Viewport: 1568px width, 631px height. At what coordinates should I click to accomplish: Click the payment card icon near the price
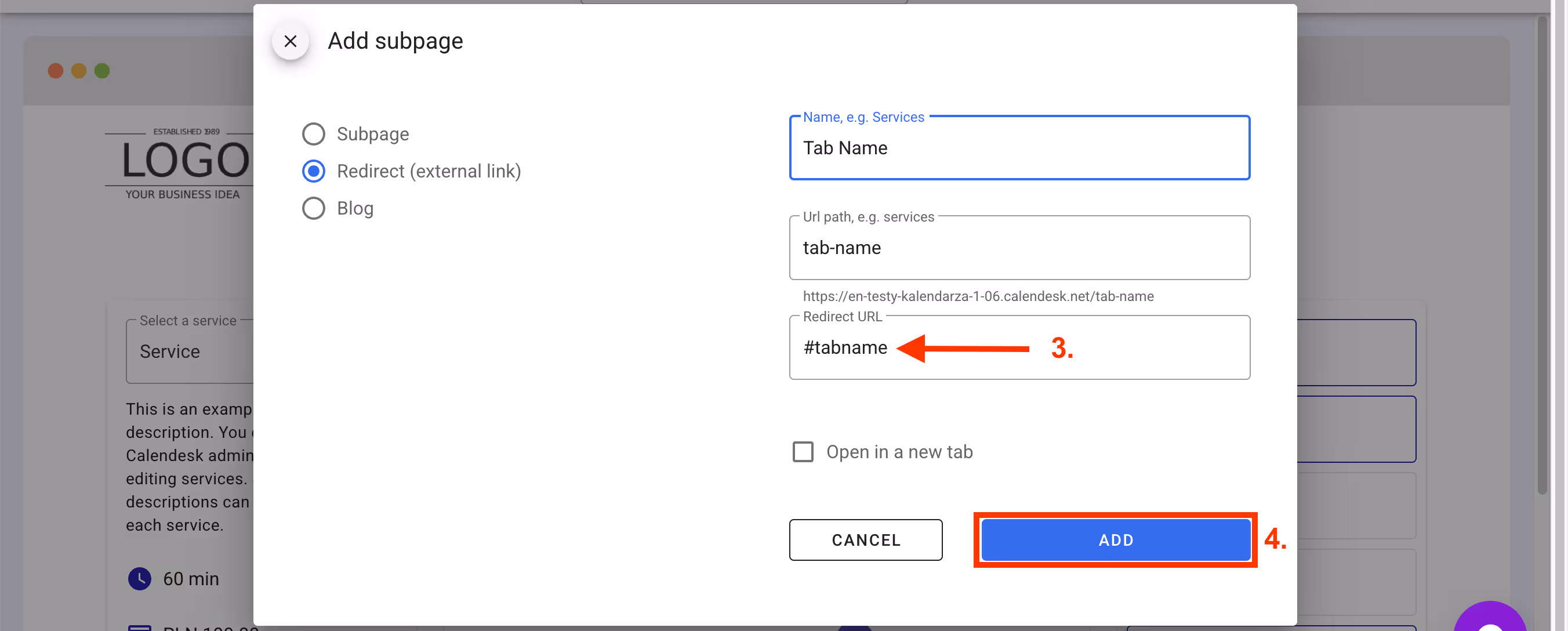(139, 628)
